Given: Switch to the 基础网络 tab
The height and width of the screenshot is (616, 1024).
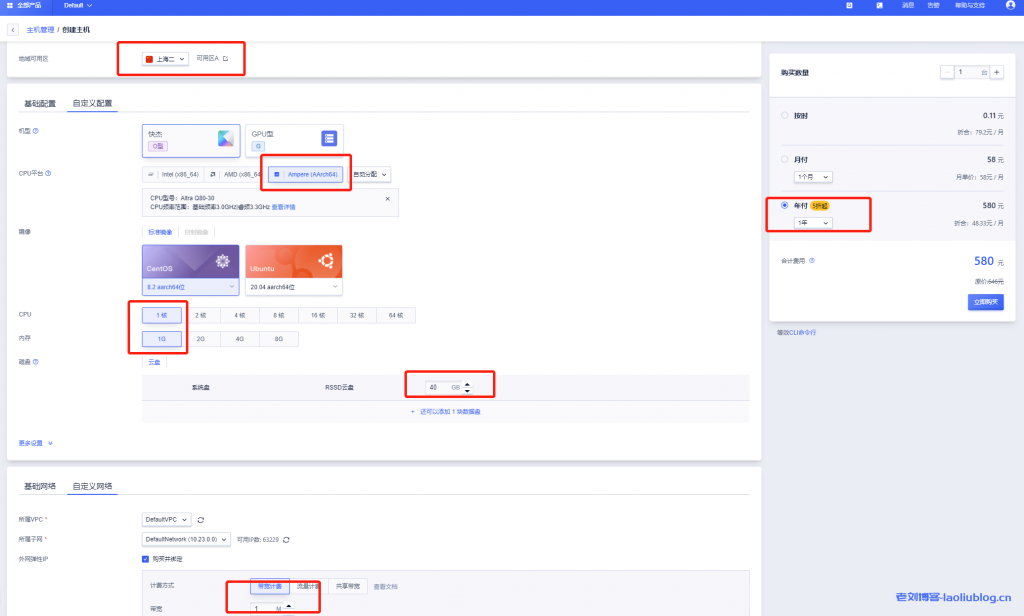Looking at the screenshot, I should tap(40, 487).
